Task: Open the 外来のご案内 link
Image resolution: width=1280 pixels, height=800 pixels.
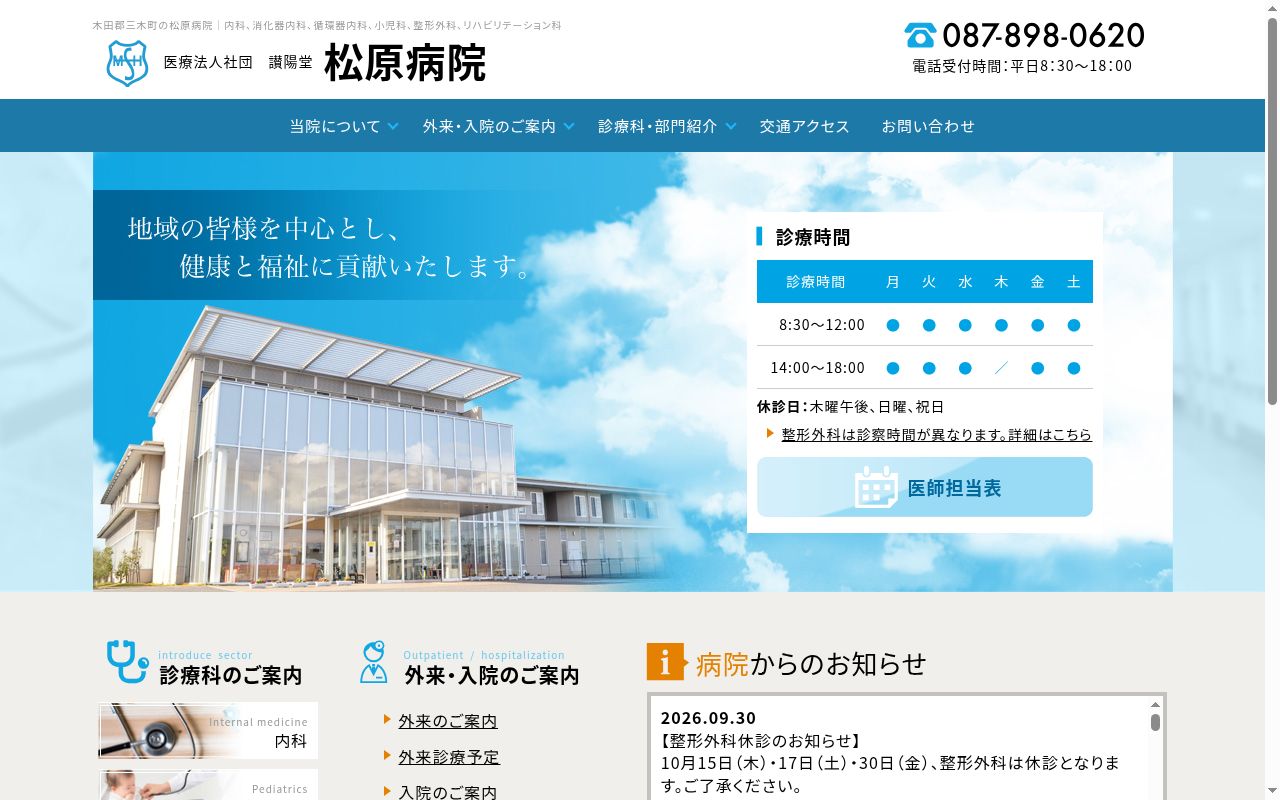Action: point(448,721)
